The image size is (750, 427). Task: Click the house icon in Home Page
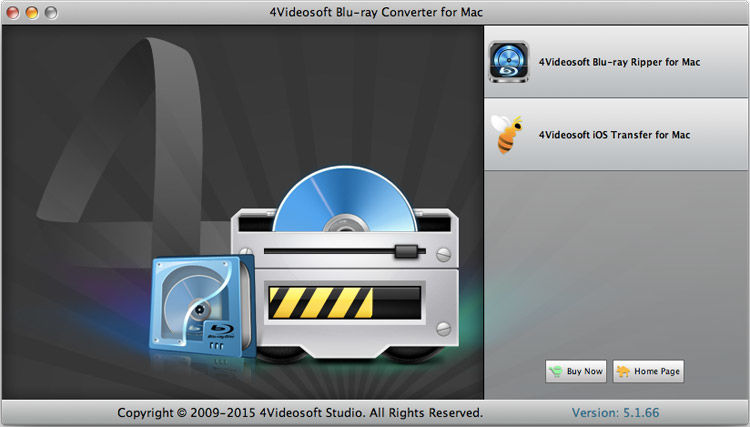click(623, 371)
